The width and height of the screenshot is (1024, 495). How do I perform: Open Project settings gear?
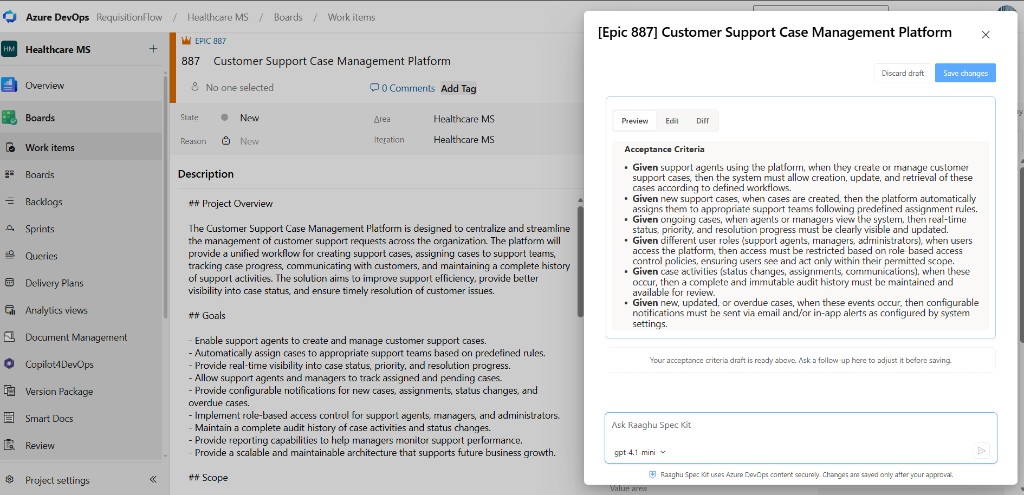point(9,480)
